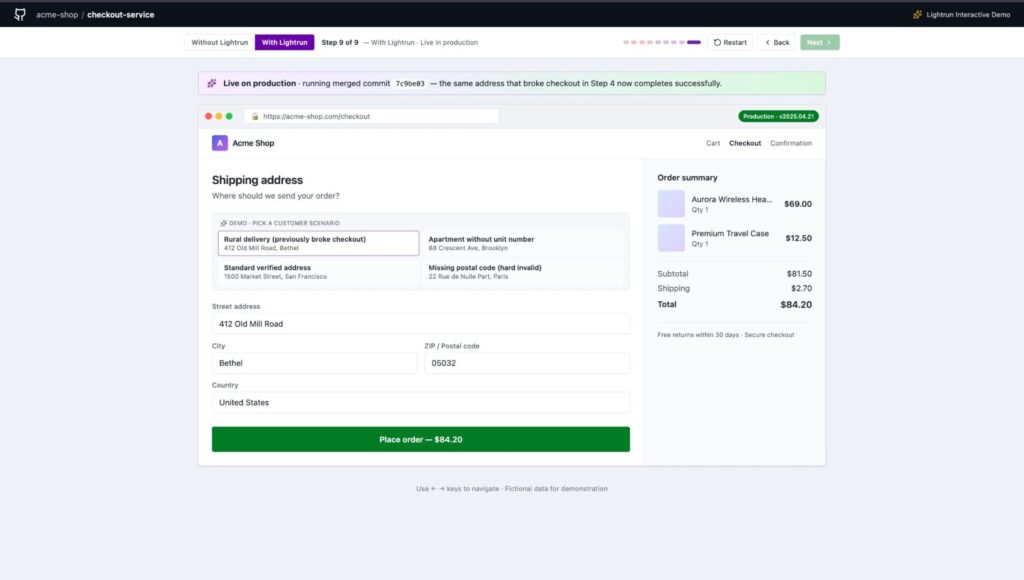Click the Shipping $2.70 value
The width and height of the screenshot is (1024, 580).
tap(801, 288)
